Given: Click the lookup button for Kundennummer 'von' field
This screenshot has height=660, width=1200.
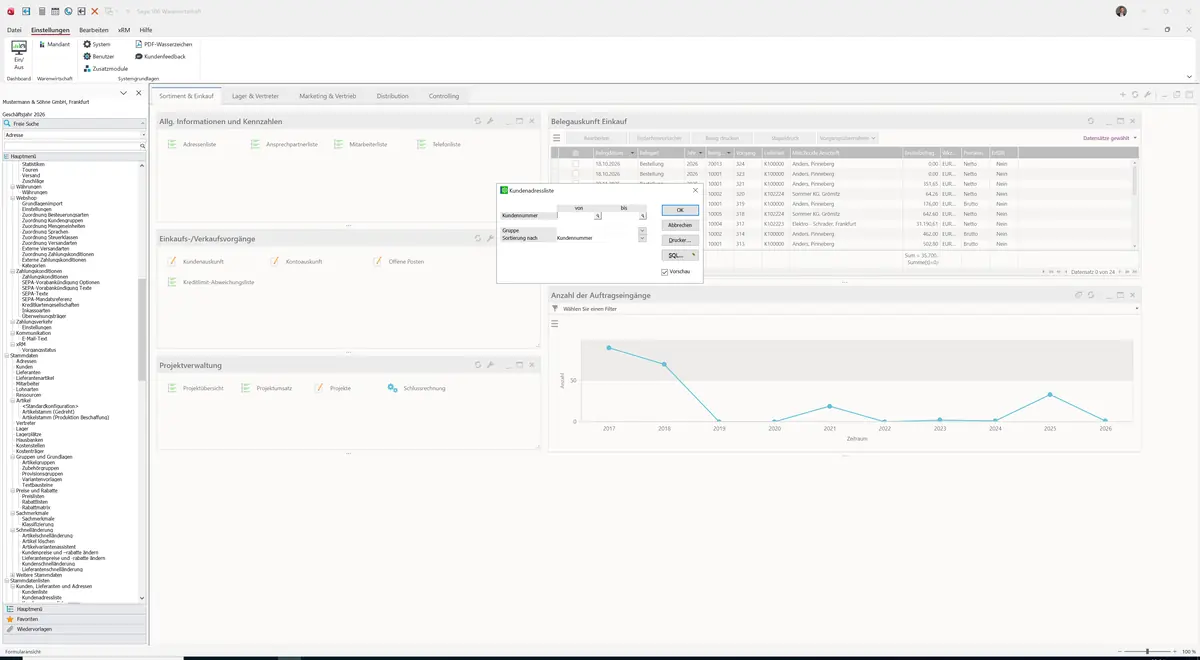Looking at the screenshot, I should [x=597, y=215].
